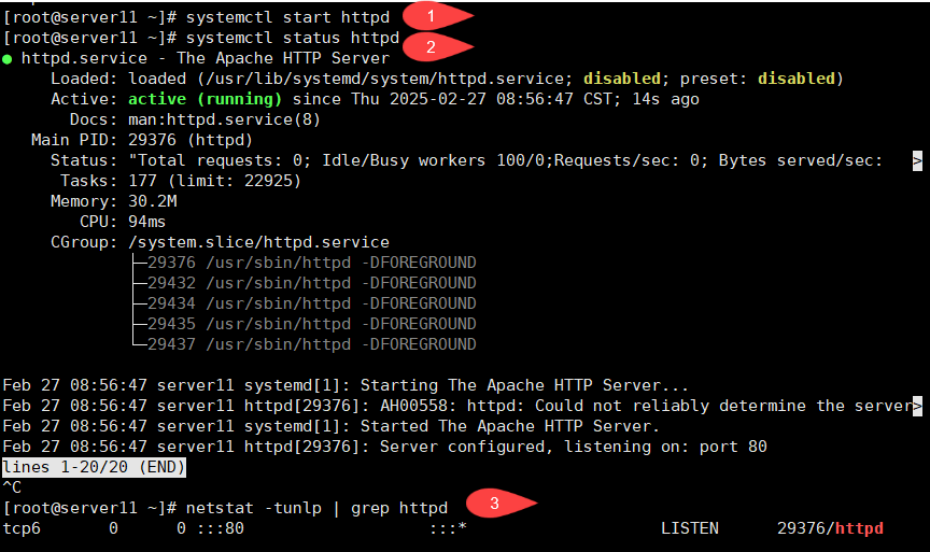Image resolution: width=930 pixels, height=553 pixels.
Task: Click the red callout marker numbered 2
Action: pos(436,46)
